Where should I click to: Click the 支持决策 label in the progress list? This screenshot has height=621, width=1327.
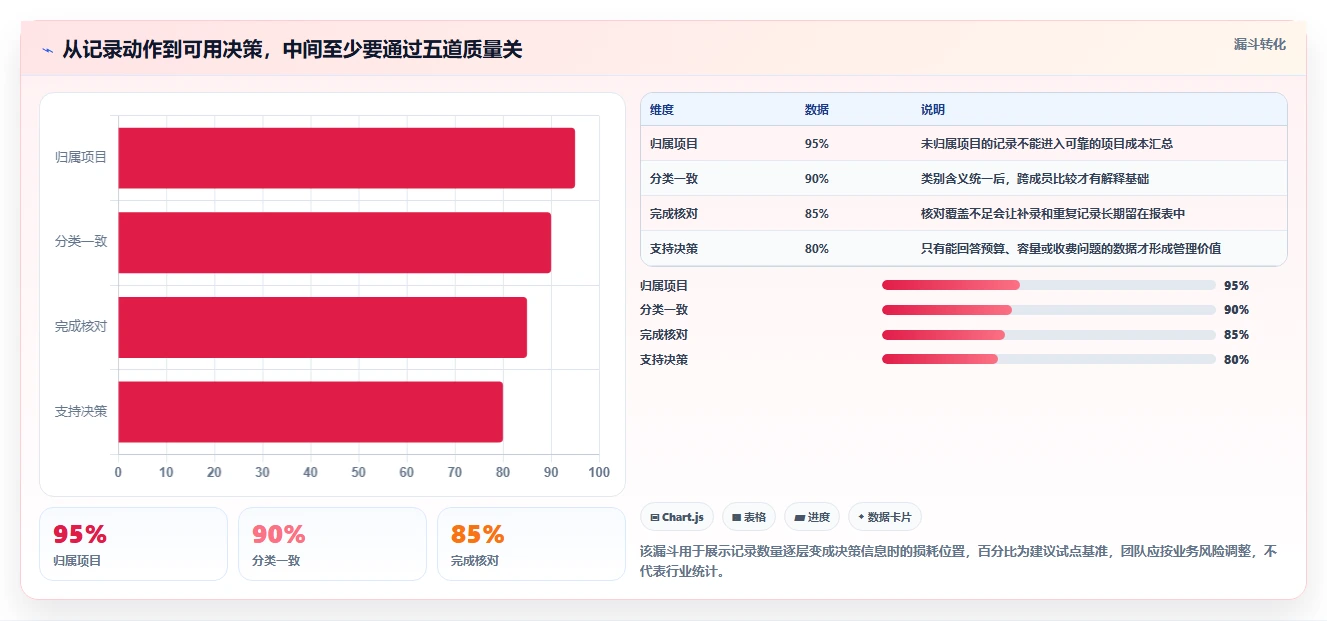664,360
